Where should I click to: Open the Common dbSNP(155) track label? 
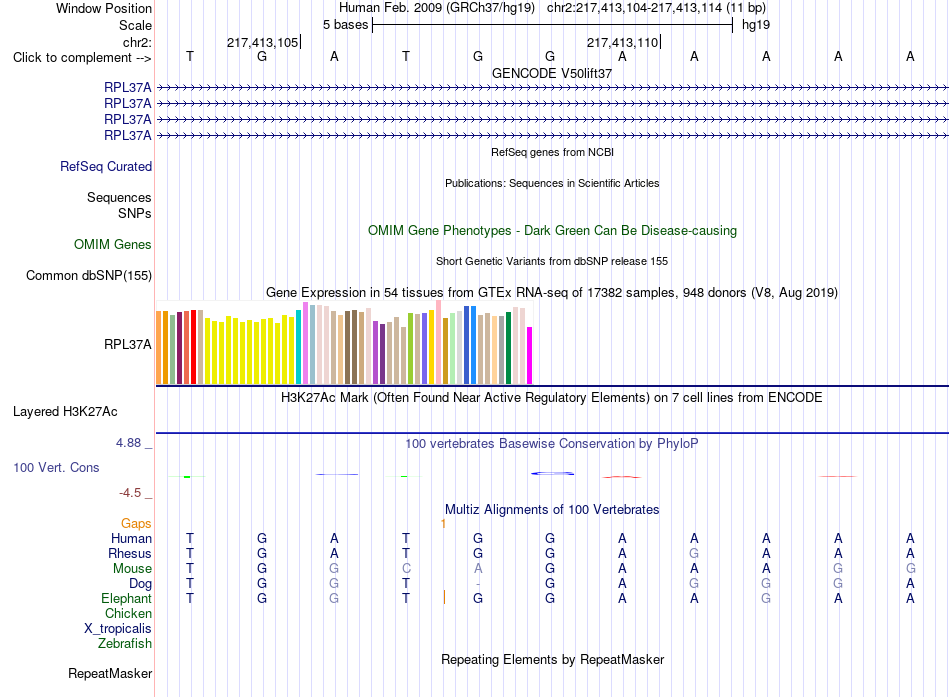point(89,276)
